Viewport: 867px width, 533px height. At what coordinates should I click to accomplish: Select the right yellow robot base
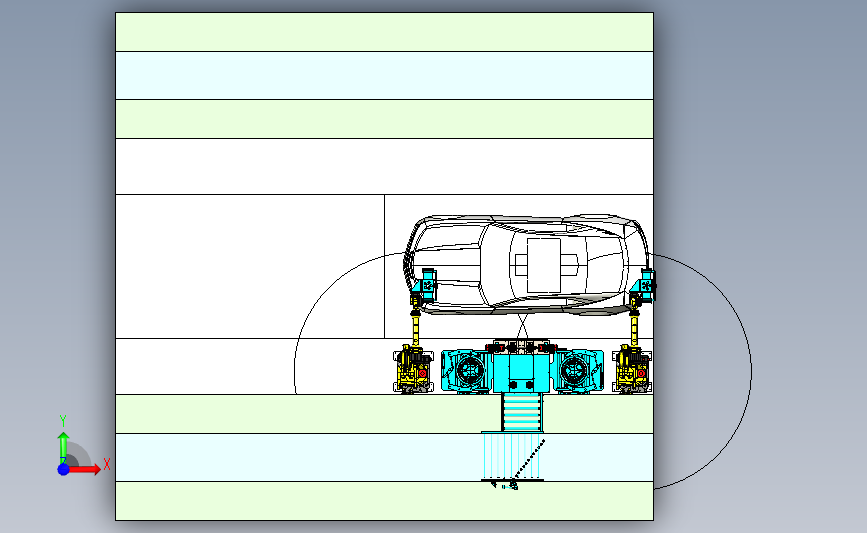pos(632,369)
